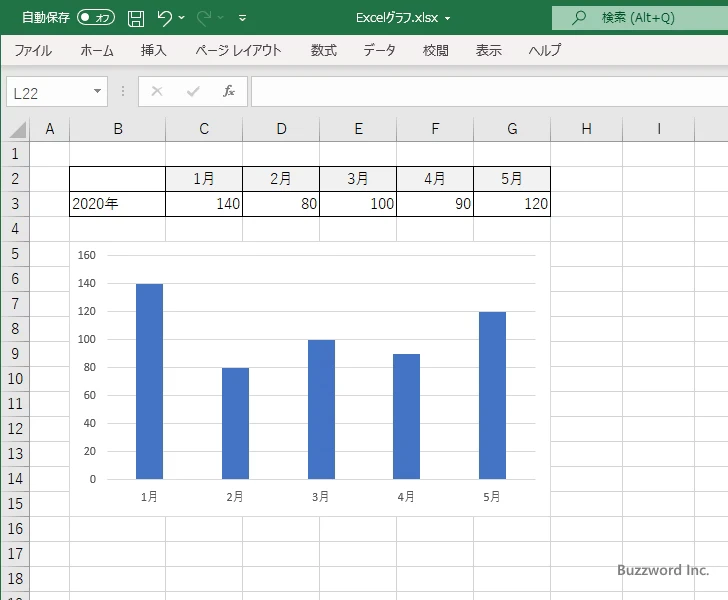Click the formula bar Cancel X icon
The width and height of the screenshot is (728, 600).
pyautogui.click(x=157, y=91)
